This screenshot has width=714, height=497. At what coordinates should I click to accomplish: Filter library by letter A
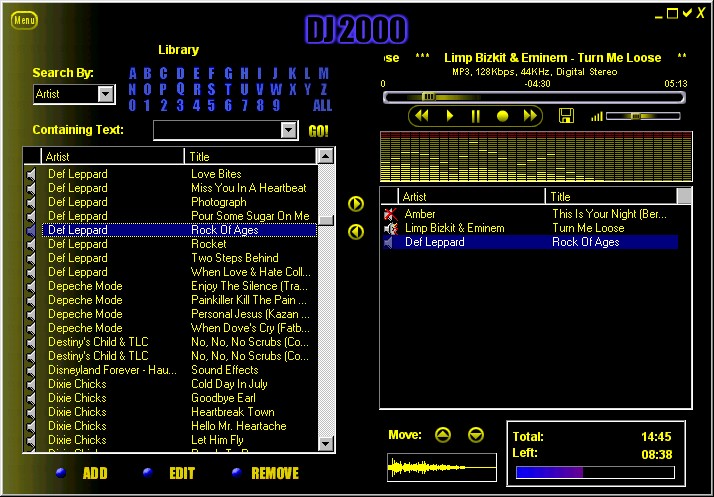tap(133, 73)
